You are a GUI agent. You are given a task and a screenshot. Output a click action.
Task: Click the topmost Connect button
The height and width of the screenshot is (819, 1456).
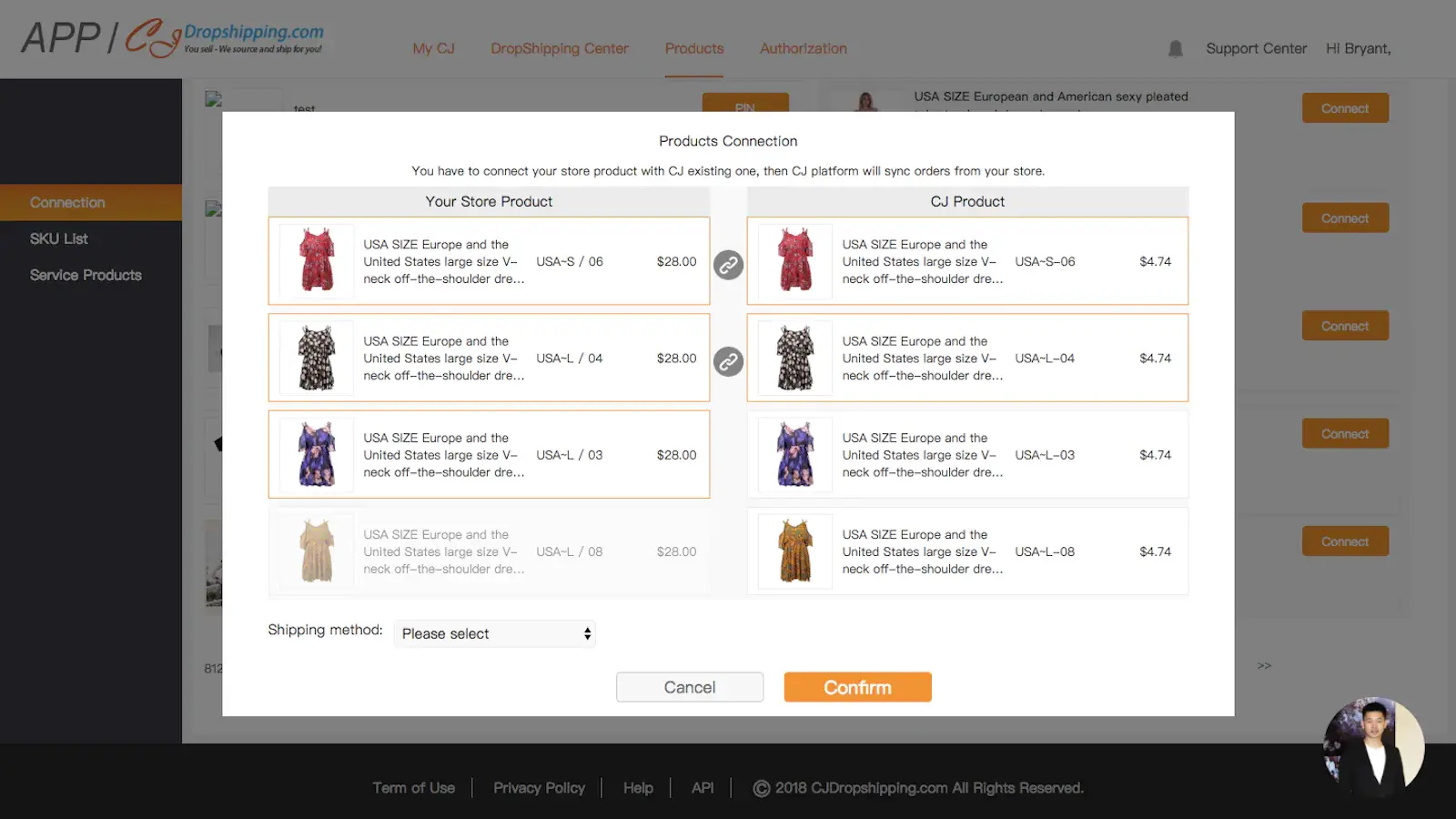[x=1345, y=107]
